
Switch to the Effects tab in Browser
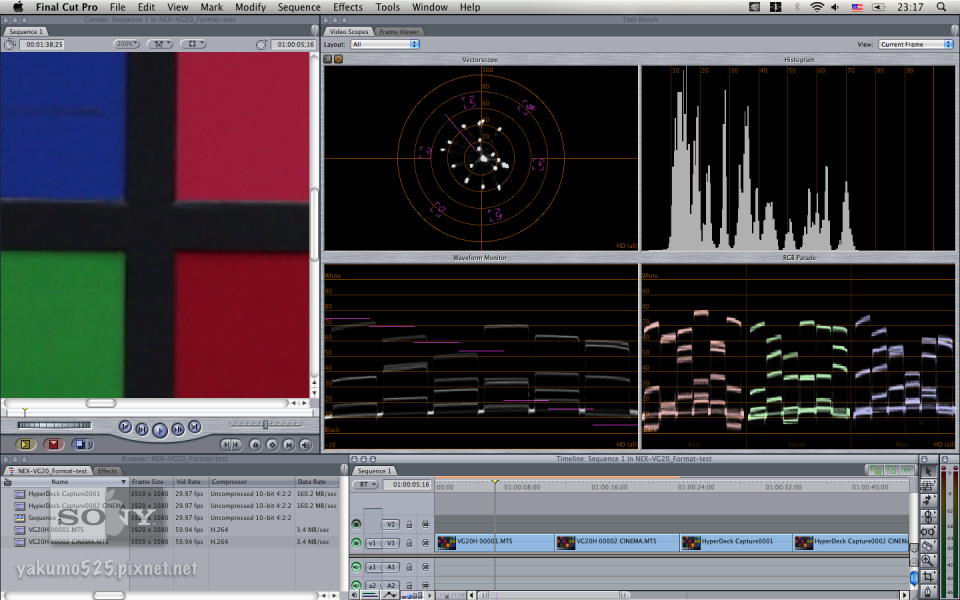[107, 470]
